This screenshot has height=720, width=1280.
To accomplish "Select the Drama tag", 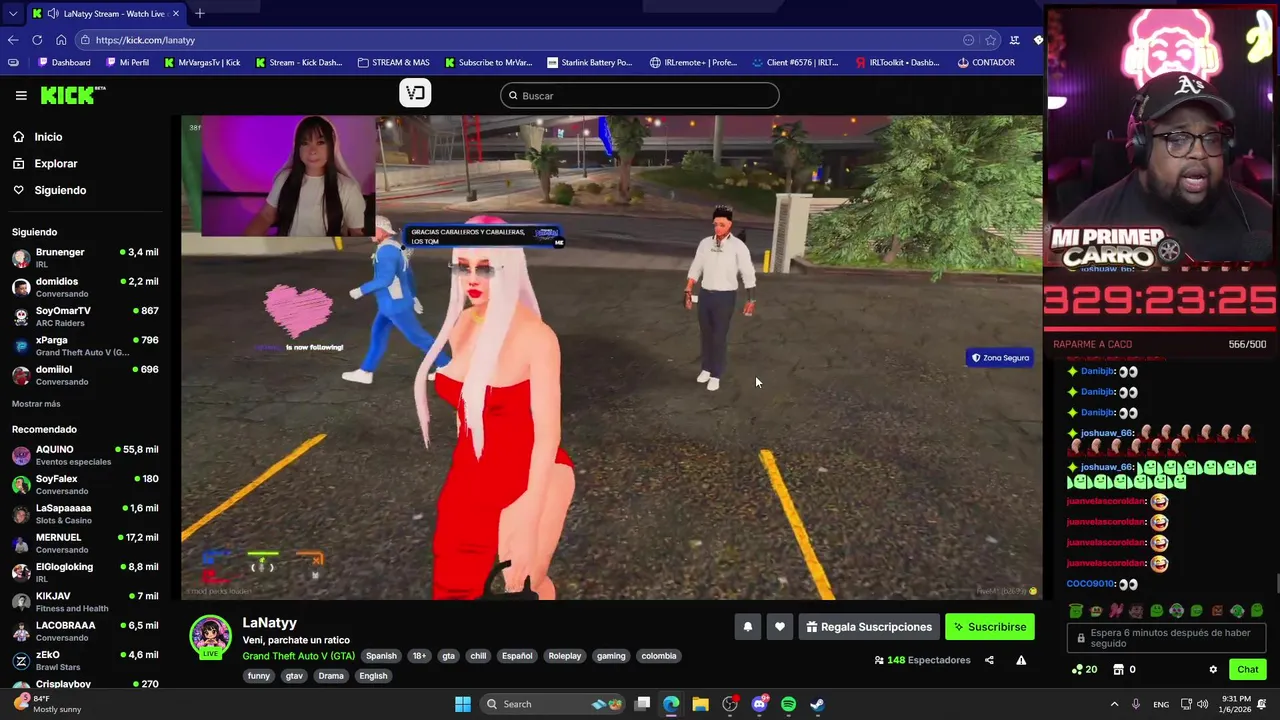I will click(331, 676).
